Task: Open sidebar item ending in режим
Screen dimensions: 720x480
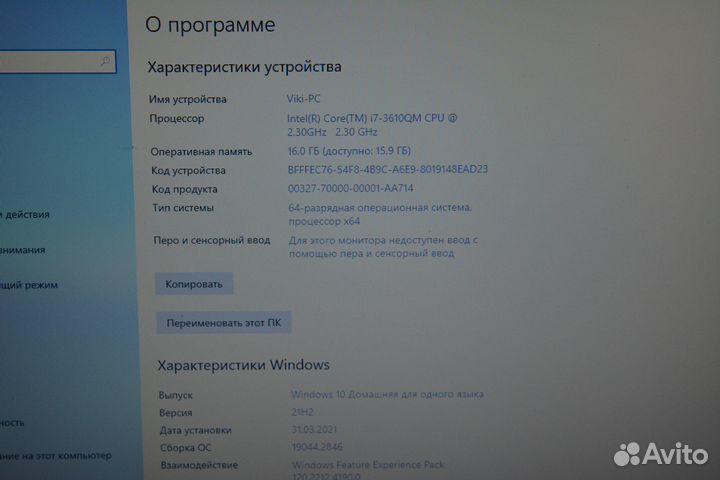Action: 29,285
